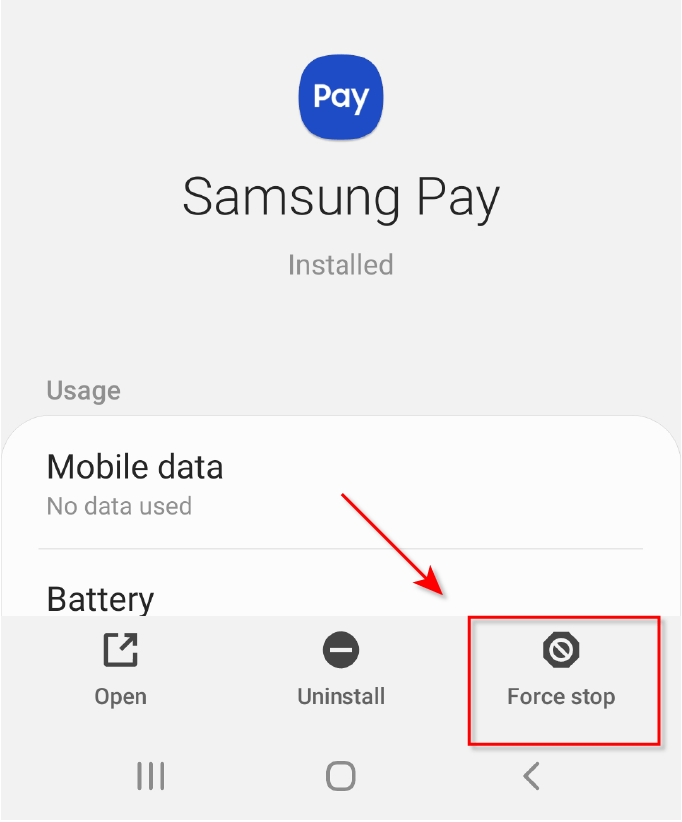Tap the red highlighted Force stop box
This screenshot has width=682, height=822.
[x=564, y=680]
